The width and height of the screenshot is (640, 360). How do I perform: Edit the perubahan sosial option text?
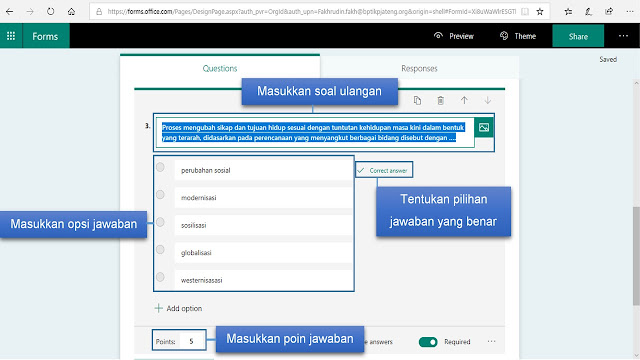[263, 170]
